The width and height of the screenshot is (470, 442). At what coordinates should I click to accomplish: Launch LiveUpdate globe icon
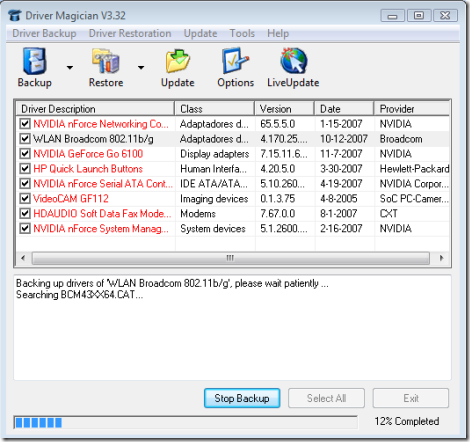click(x=293, y=61)
